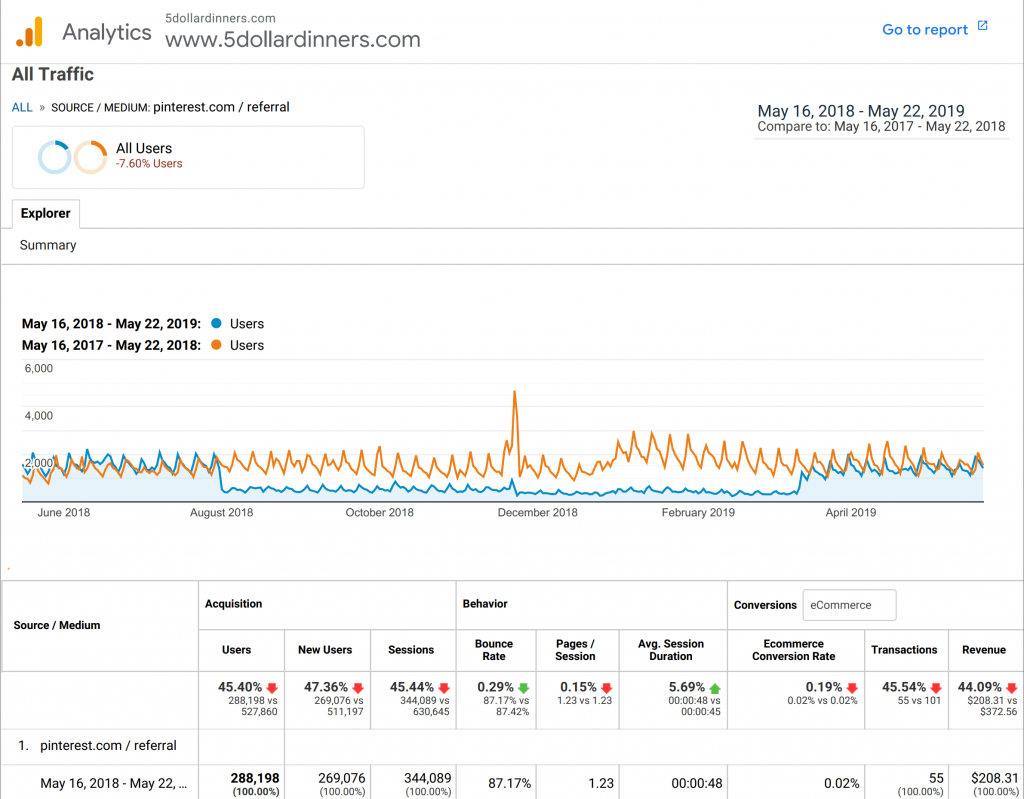Click the orange Users legend dot

[216, 345]
